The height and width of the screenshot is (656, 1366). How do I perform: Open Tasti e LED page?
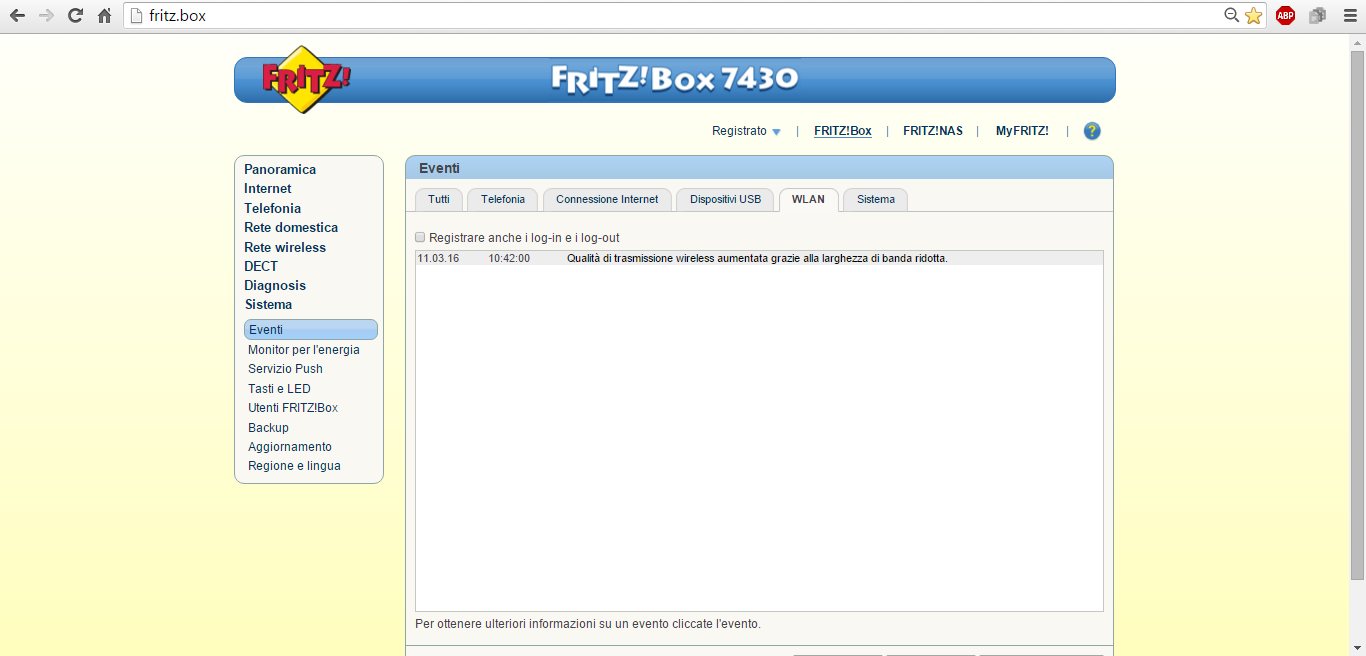279,389
